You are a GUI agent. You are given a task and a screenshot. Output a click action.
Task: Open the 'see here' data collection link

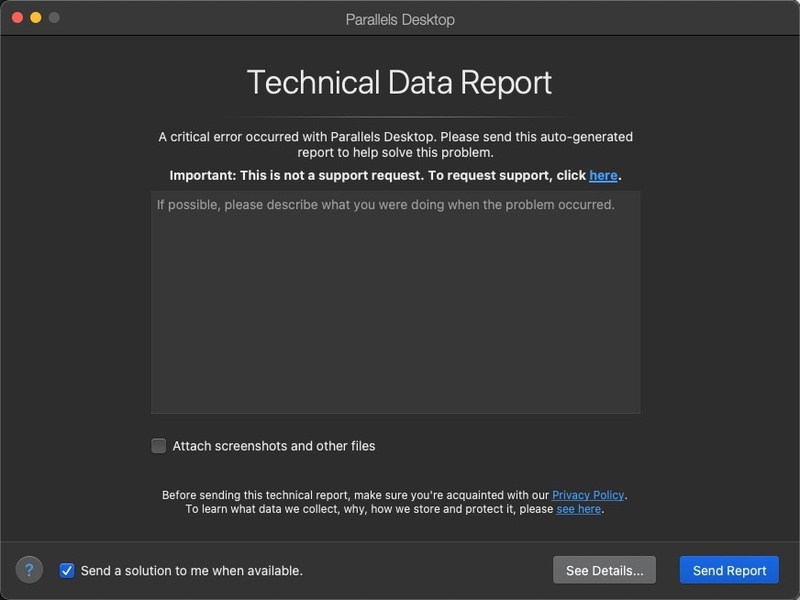(578, 509)
